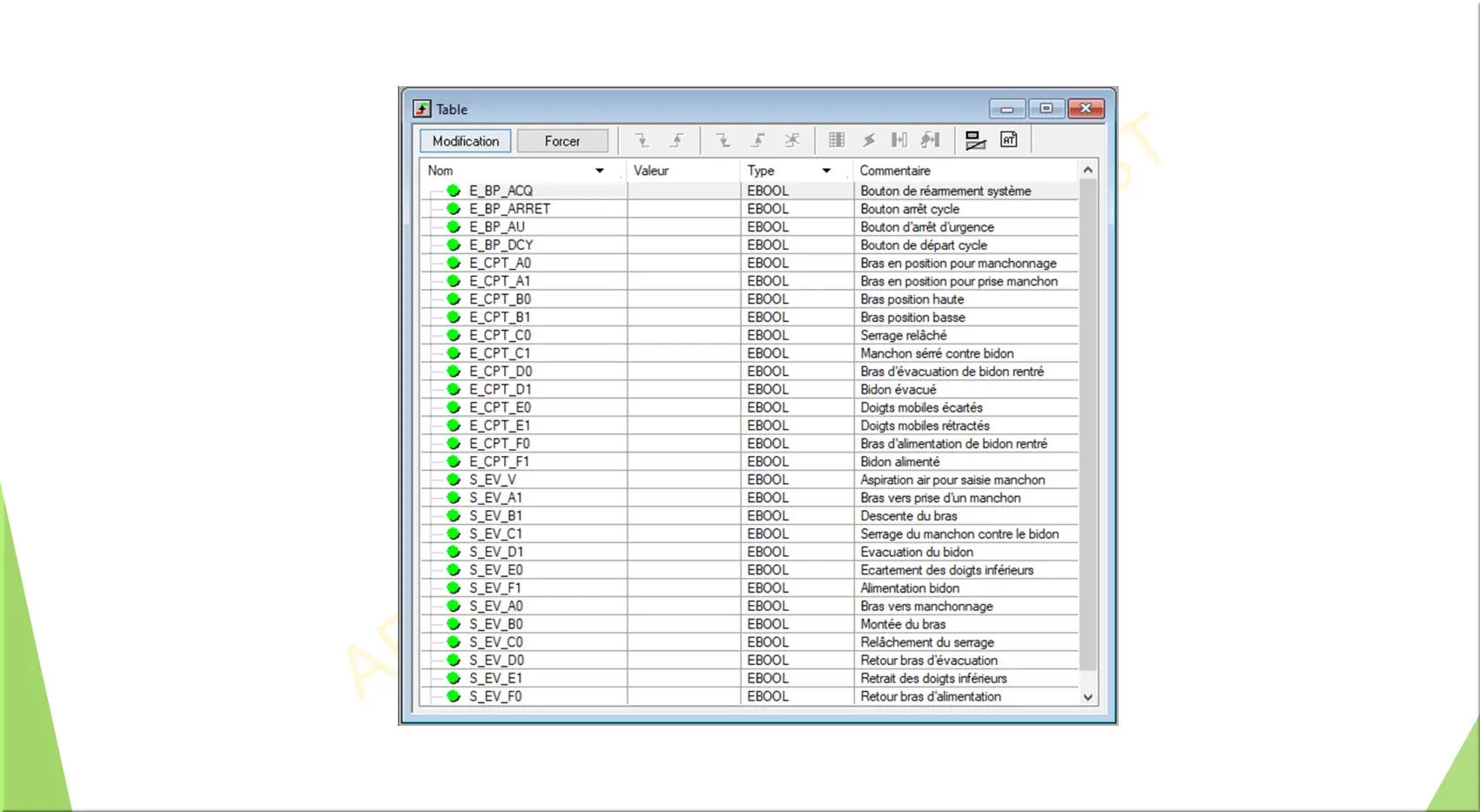1480x812 pixels.
Task: Click the green indicator next to E_BP_AU
Action: 454,227
